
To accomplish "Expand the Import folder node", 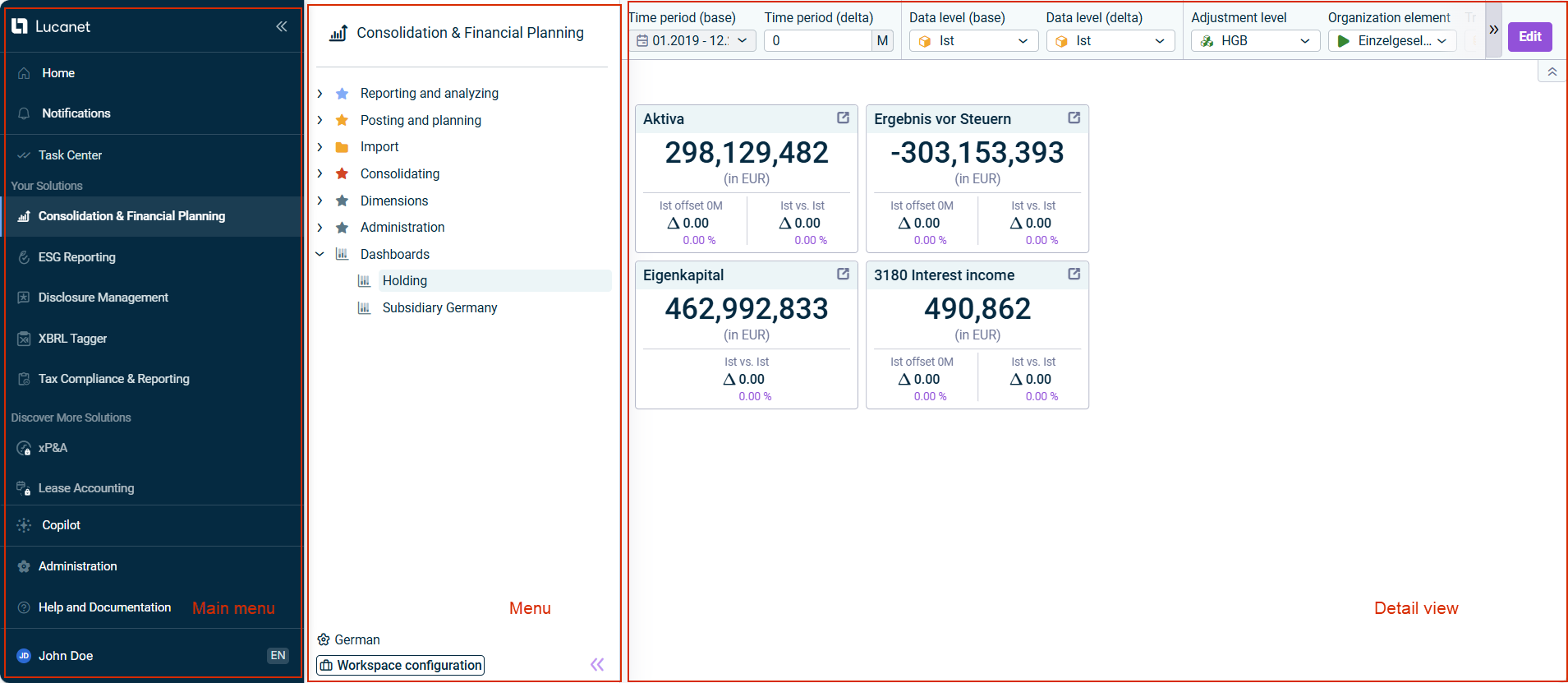I will point(320,147).
